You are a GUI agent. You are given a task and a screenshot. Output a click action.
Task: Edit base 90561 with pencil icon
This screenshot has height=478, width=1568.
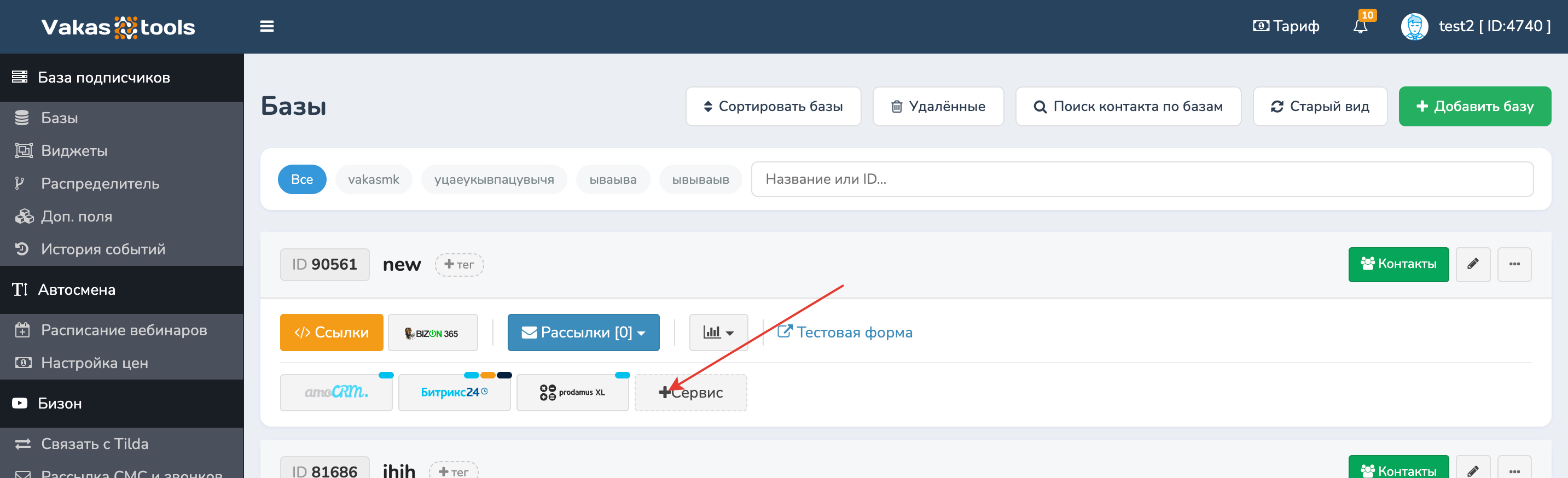coord(1472,264)
